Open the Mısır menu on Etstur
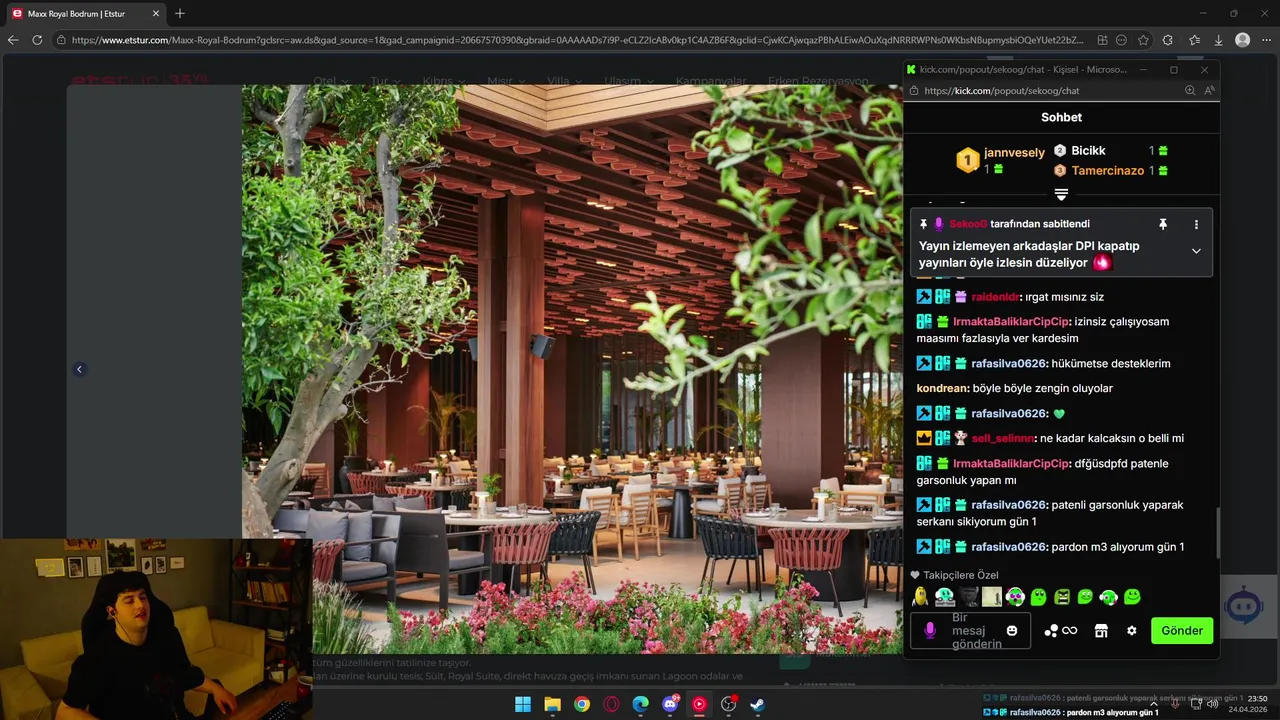Image resolution: width=1280 pixels, height=720 pixels. [x=505, y=81]
